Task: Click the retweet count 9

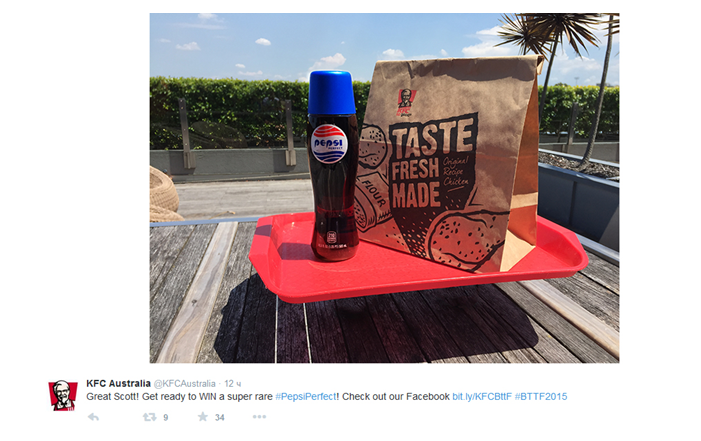Action: [165, 418]
